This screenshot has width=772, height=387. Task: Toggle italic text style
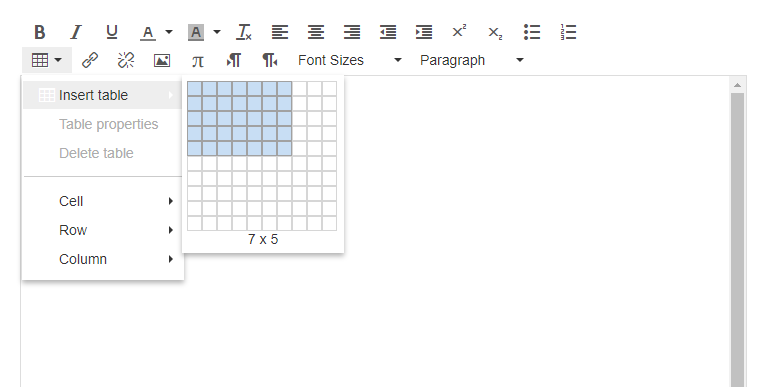point(76,32)
